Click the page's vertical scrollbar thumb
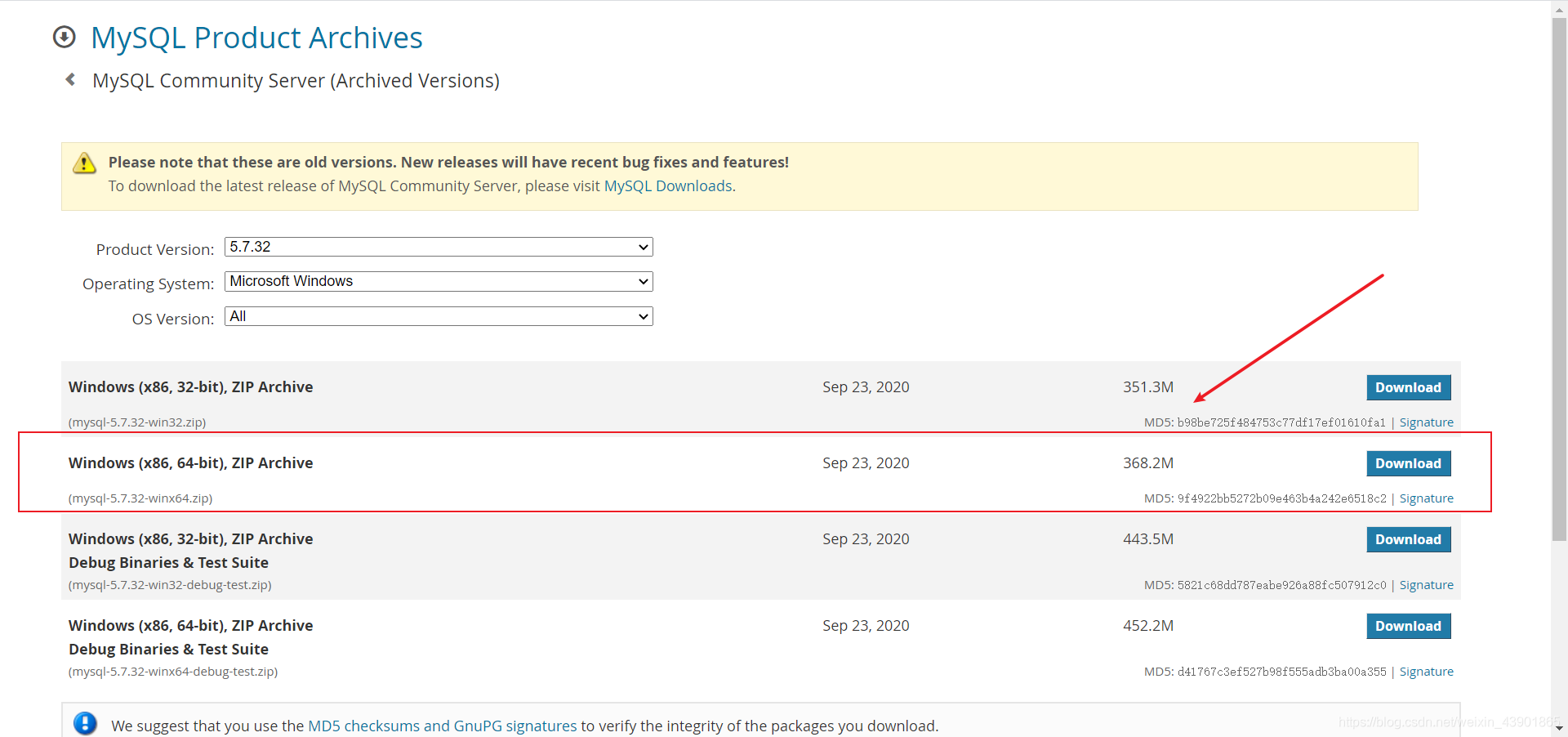Image resolution: width=1568 pixels, height=737 pixels. pos(1559,278)
